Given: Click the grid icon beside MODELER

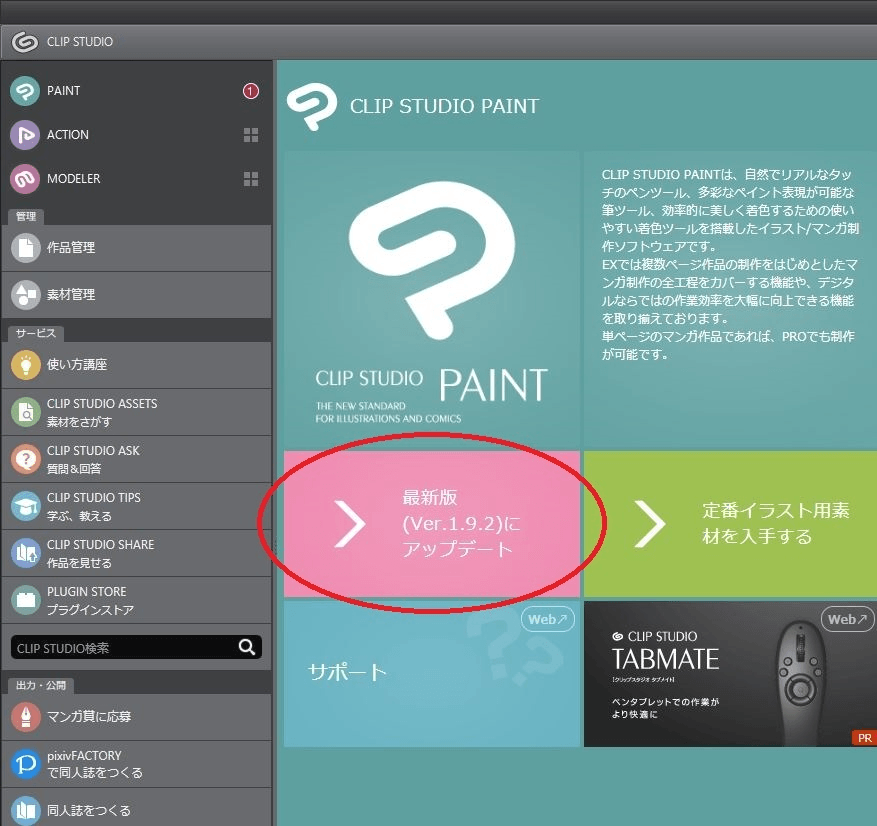Looking at the screenshot, I should click(251, 179).
